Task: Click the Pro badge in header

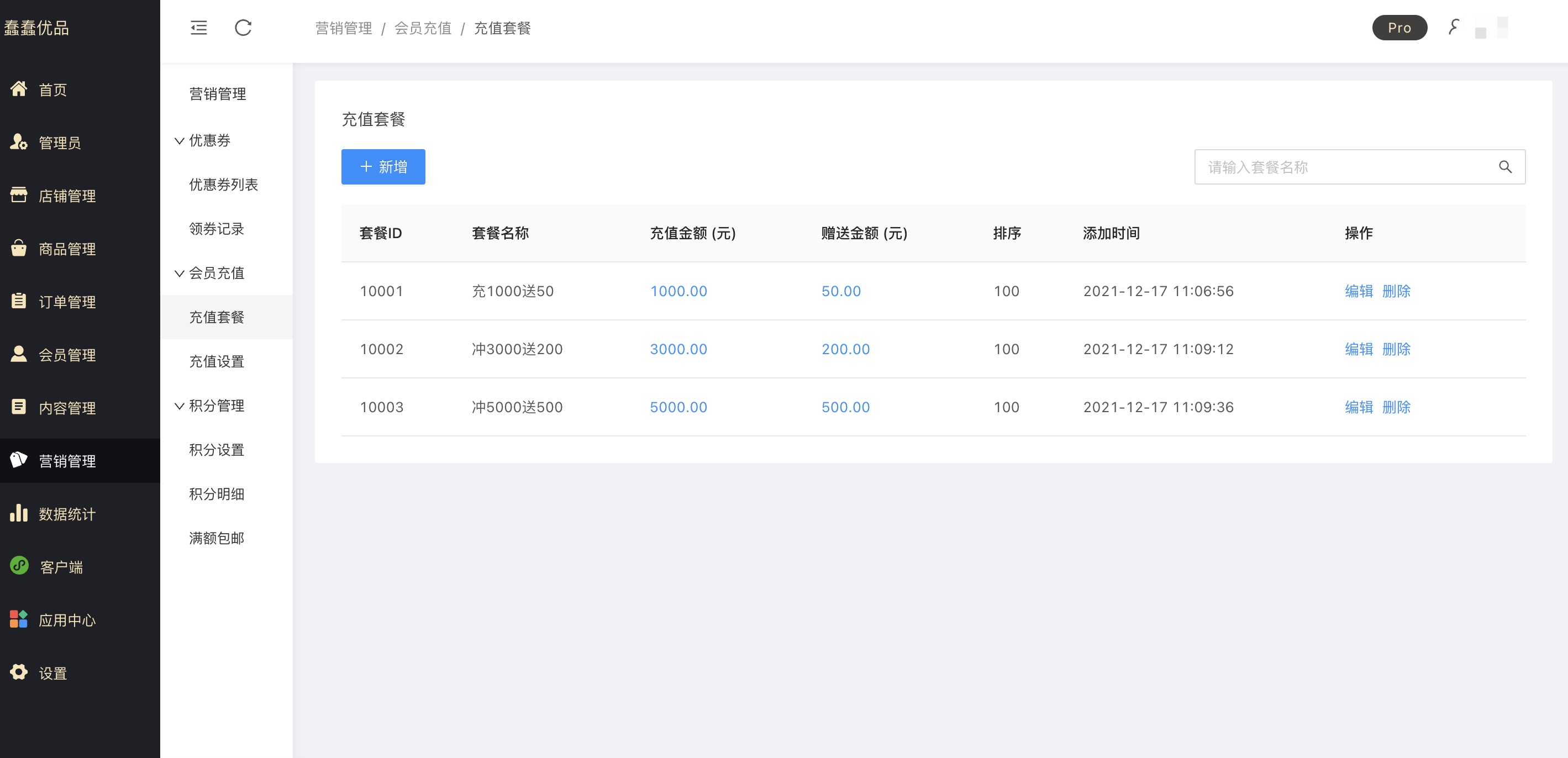Action: [x=1399, y=28]
